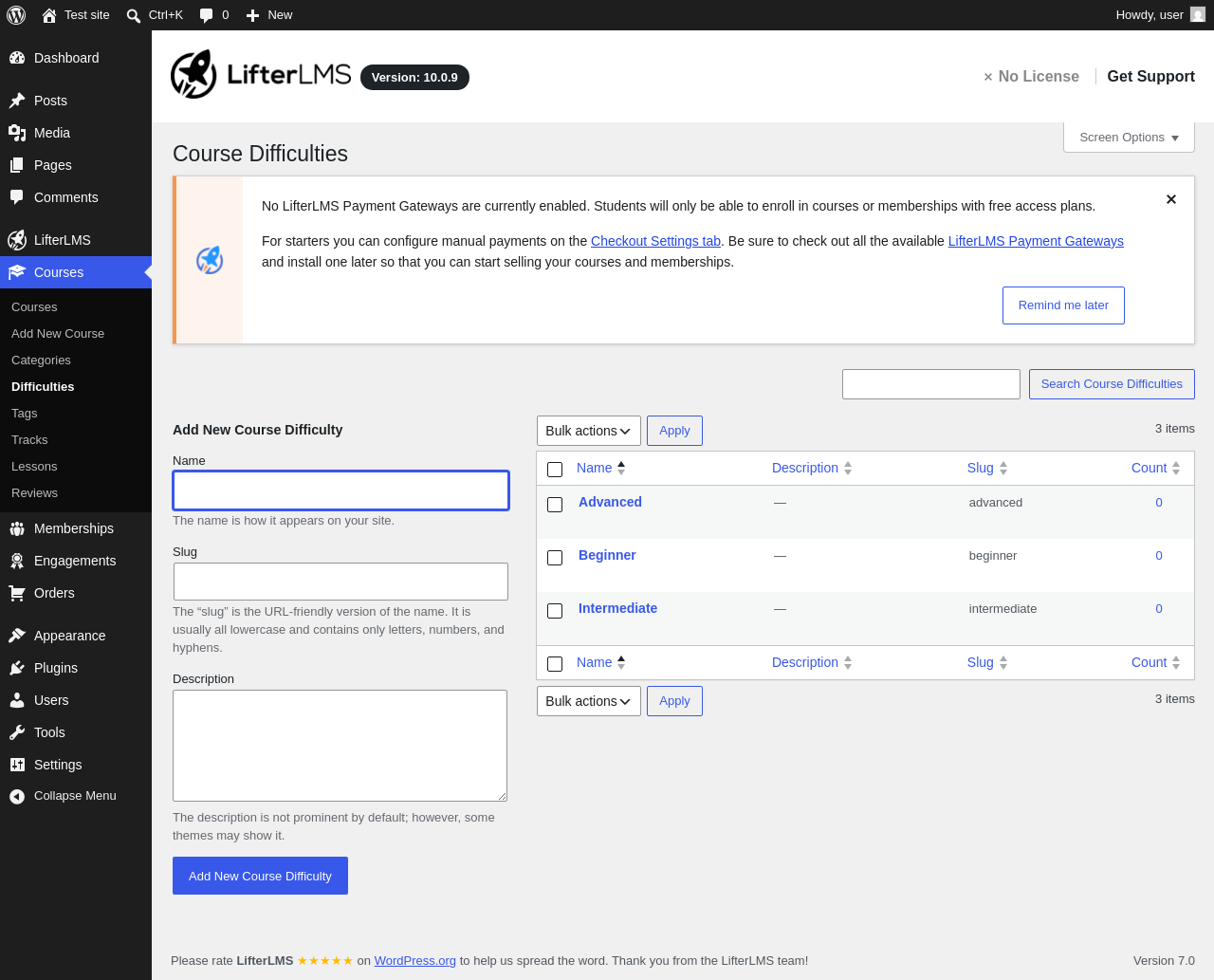Image resolution: width=1214 pixels, height=980 pixels.
Task: Click the Name input field
Action: [x=340, y=490]
